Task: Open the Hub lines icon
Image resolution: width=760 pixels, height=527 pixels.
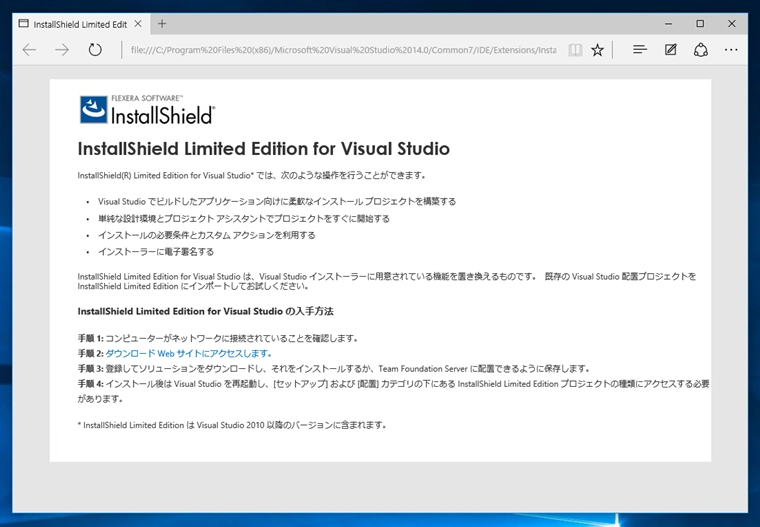Action: coord(640,49)
